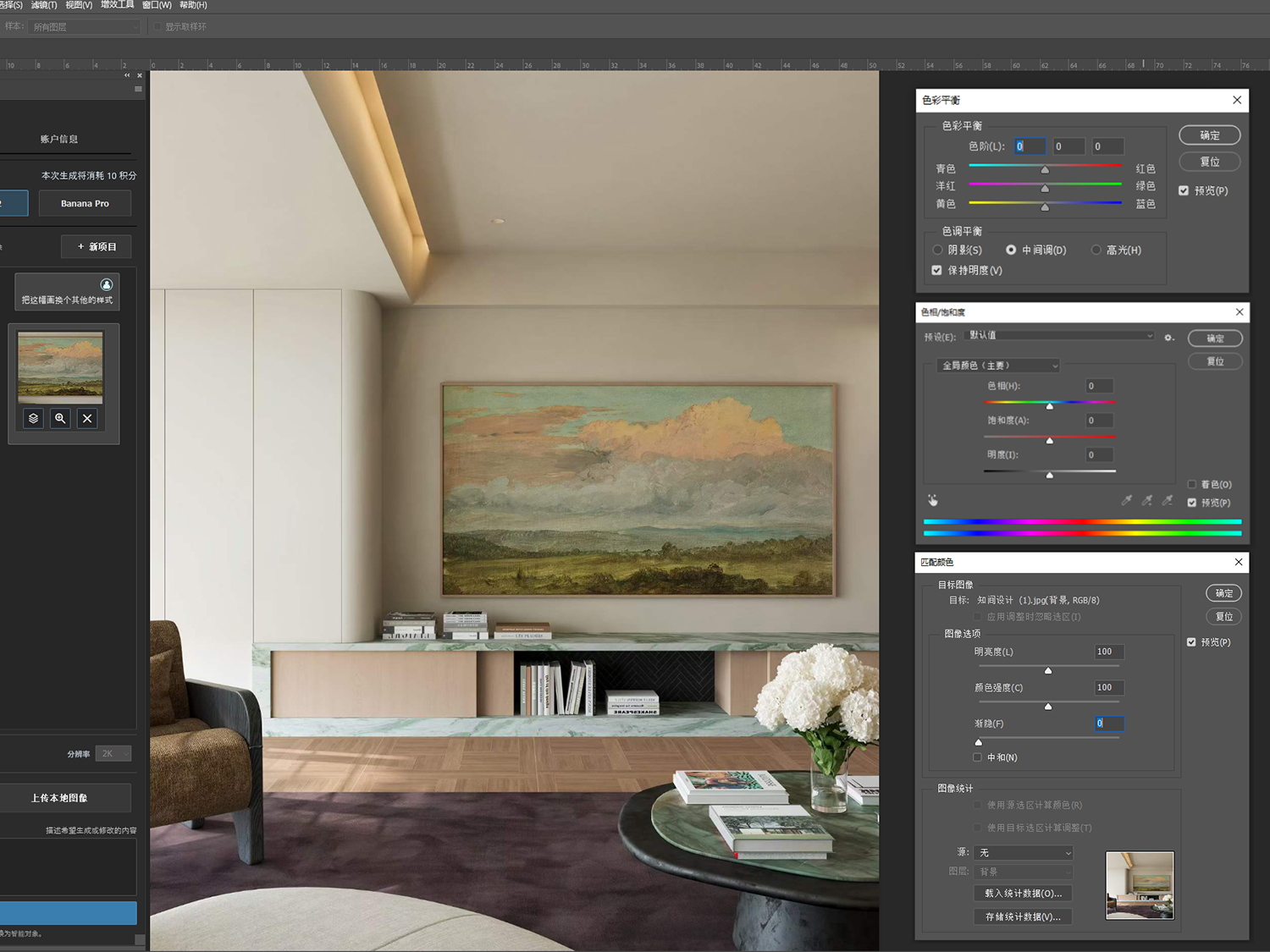
Task: Click the prompt description text area
Action: pos(68,866)
